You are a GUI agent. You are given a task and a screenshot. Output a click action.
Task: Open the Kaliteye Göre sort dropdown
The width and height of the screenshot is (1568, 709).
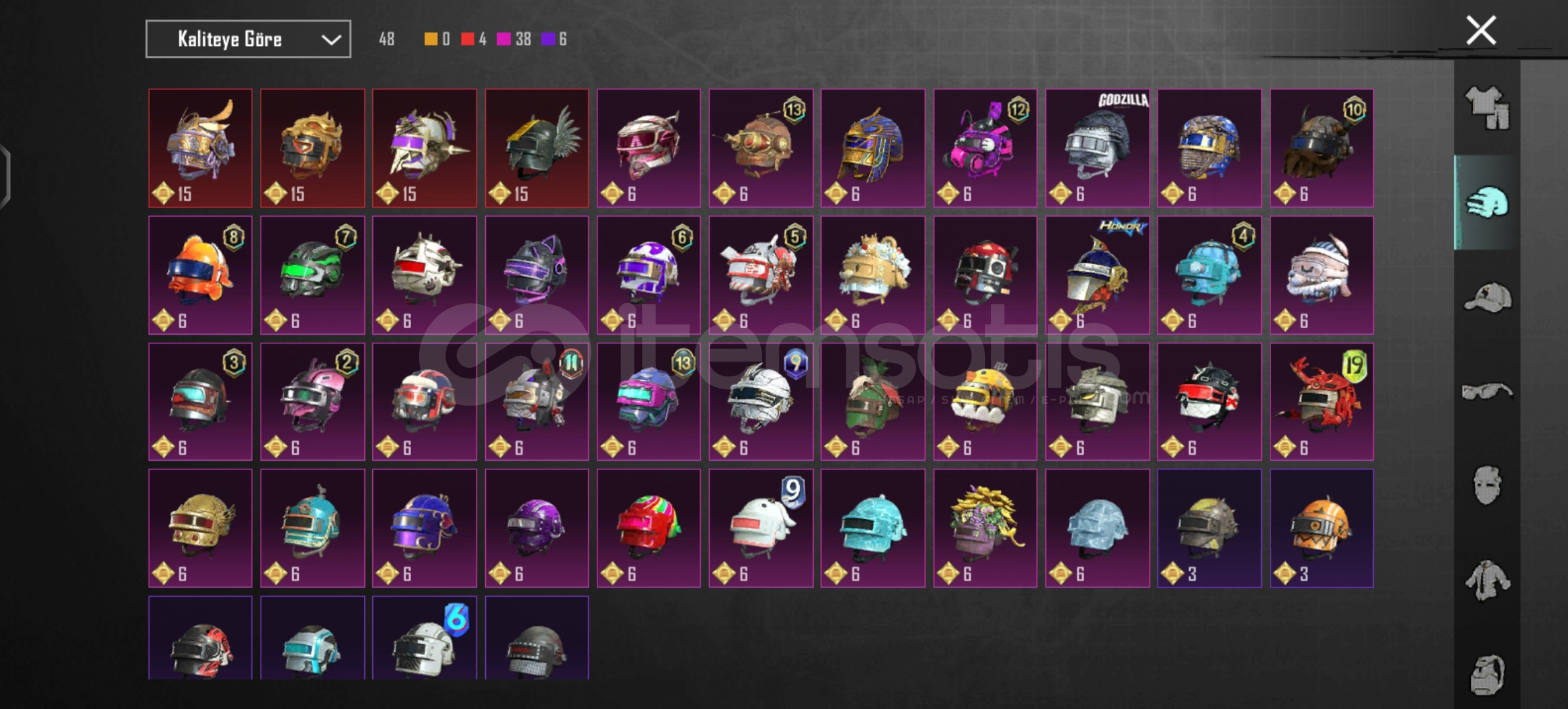click(248, 39)
